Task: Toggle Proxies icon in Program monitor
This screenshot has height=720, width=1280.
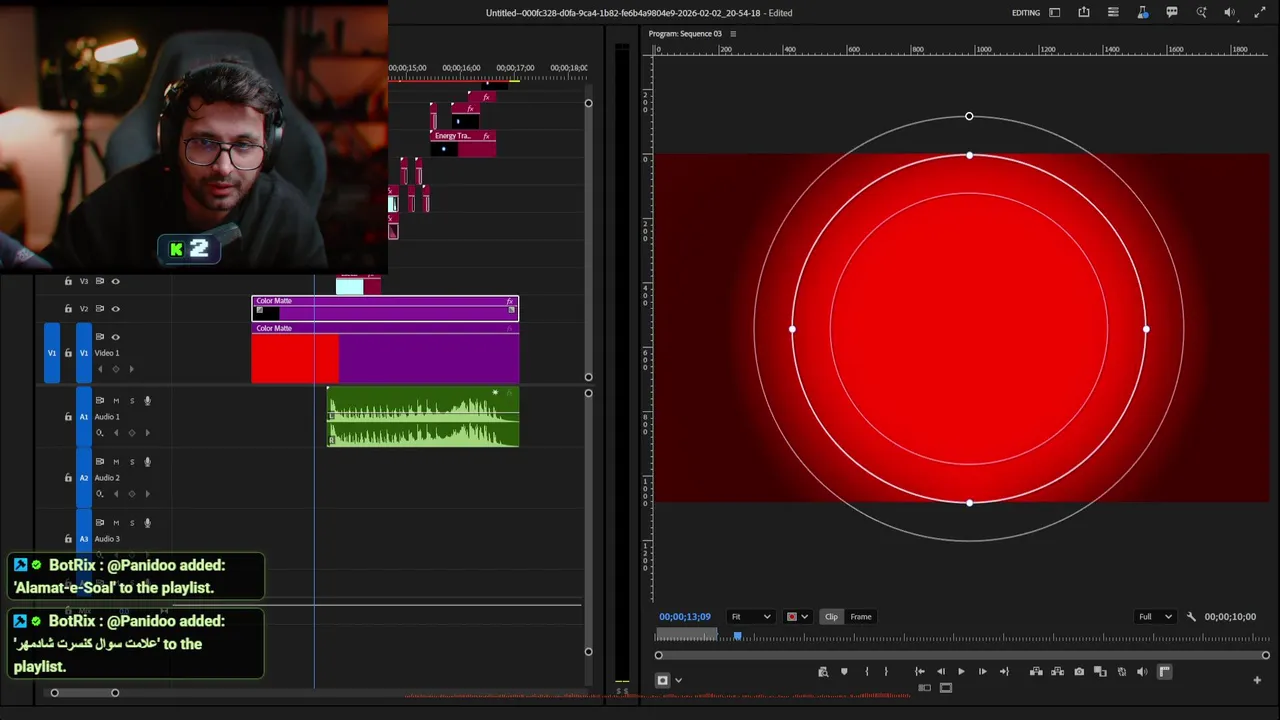Action: tap(1122, 672)
